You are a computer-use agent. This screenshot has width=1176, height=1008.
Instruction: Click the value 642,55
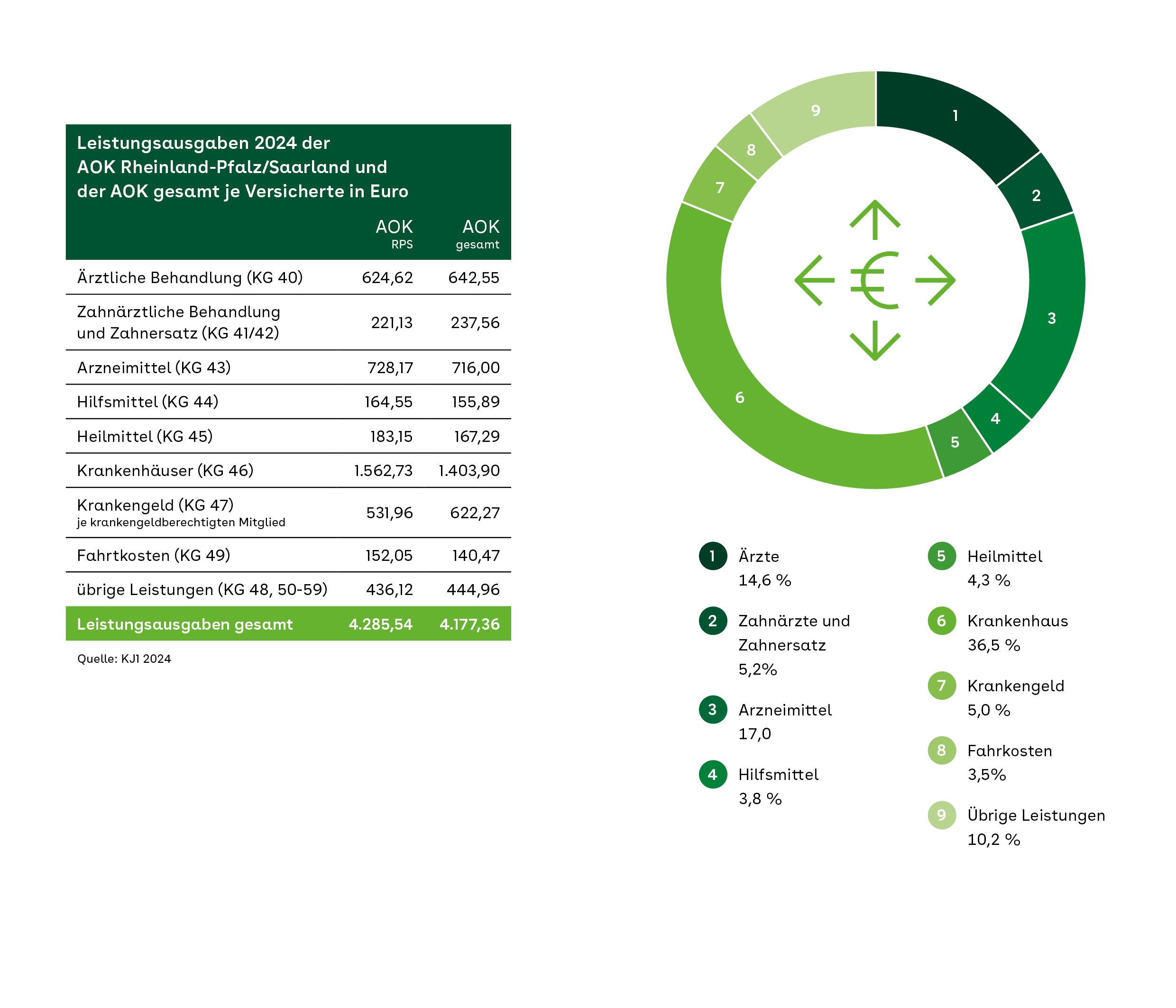click(473, 277)
